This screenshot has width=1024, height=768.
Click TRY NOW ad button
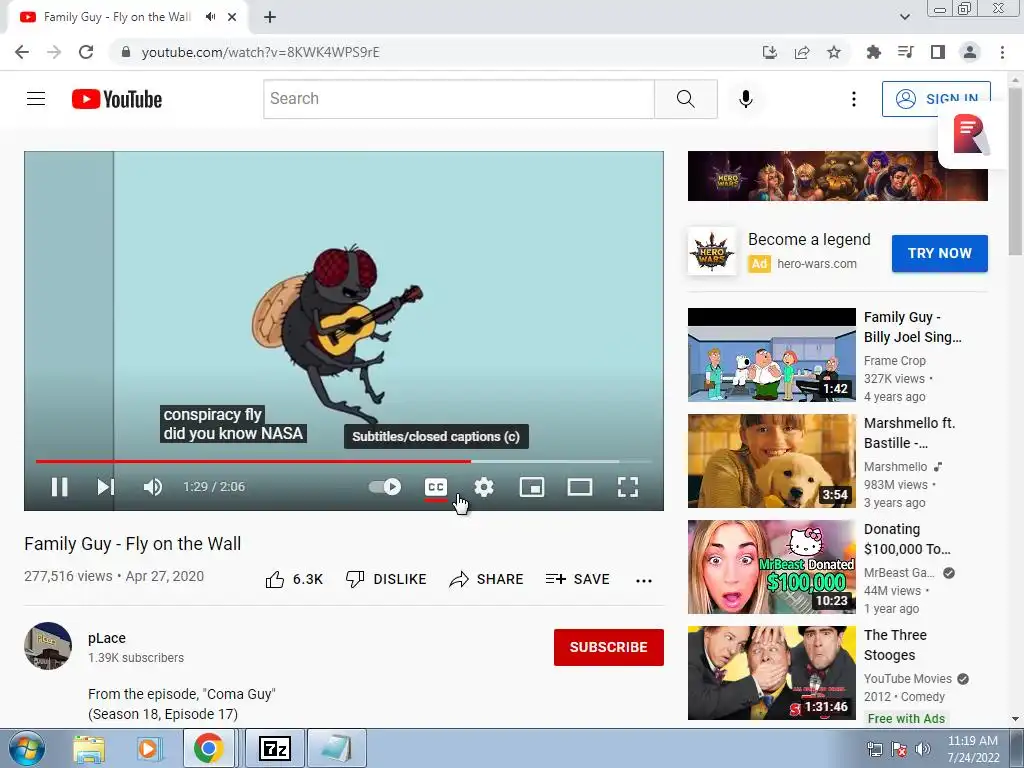[940, 253]
